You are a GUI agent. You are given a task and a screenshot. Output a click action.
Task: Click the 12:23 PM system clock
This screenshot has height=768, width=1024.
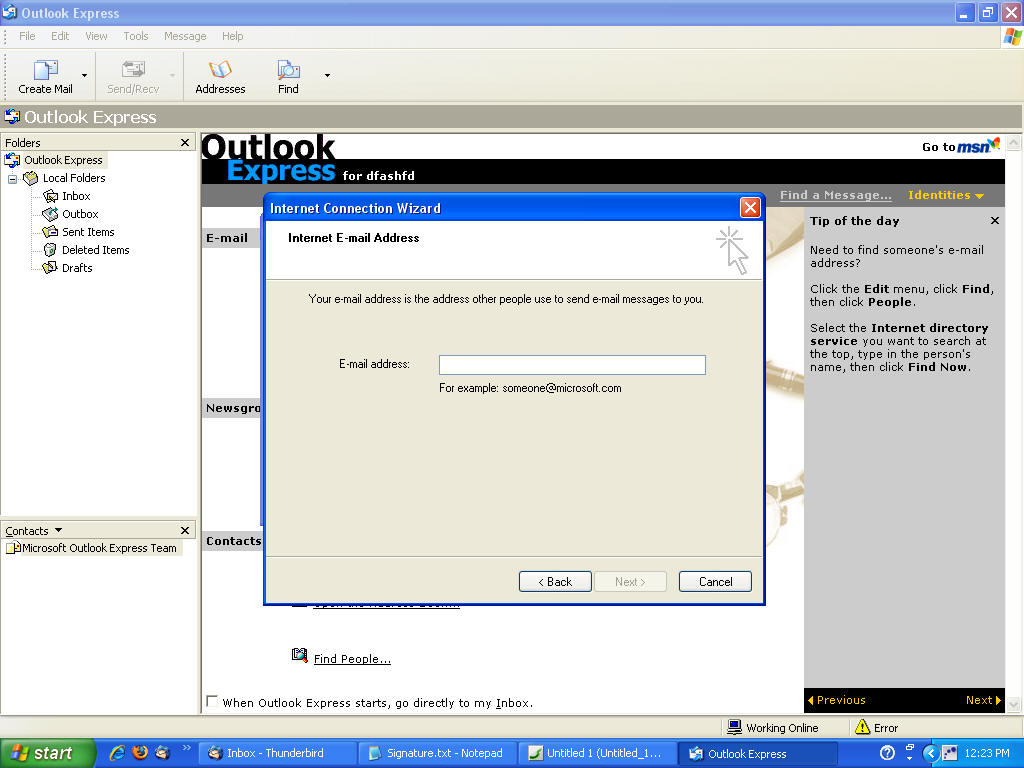click(986, 753)
